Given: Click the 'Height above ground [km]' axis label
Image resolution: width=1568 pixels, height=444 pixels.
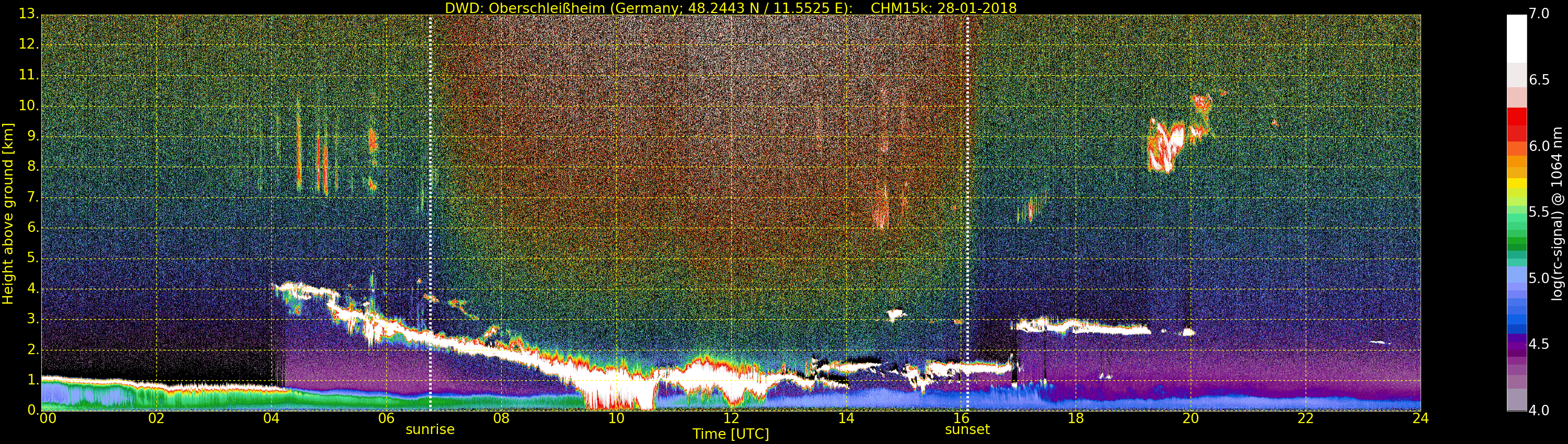Looking at the screenshot, I should [8, 214].
